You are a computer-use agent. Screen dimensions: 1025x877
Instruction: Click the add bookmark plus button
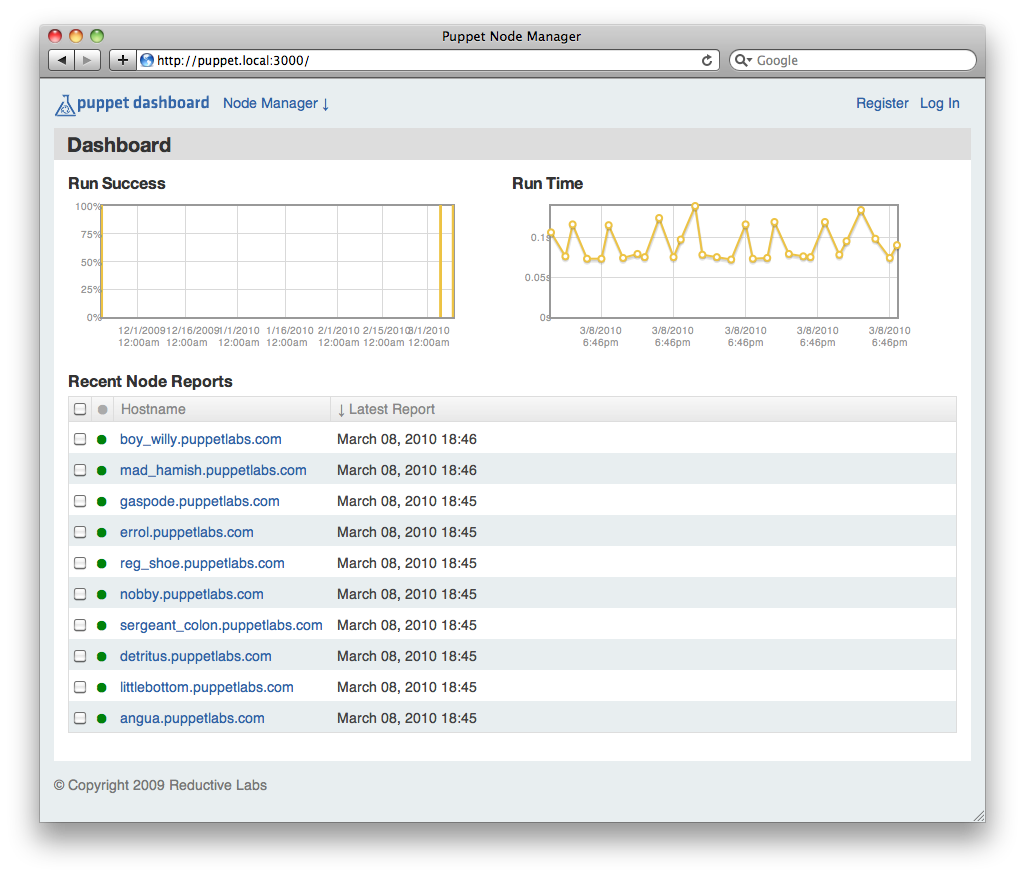pos(122,60)
